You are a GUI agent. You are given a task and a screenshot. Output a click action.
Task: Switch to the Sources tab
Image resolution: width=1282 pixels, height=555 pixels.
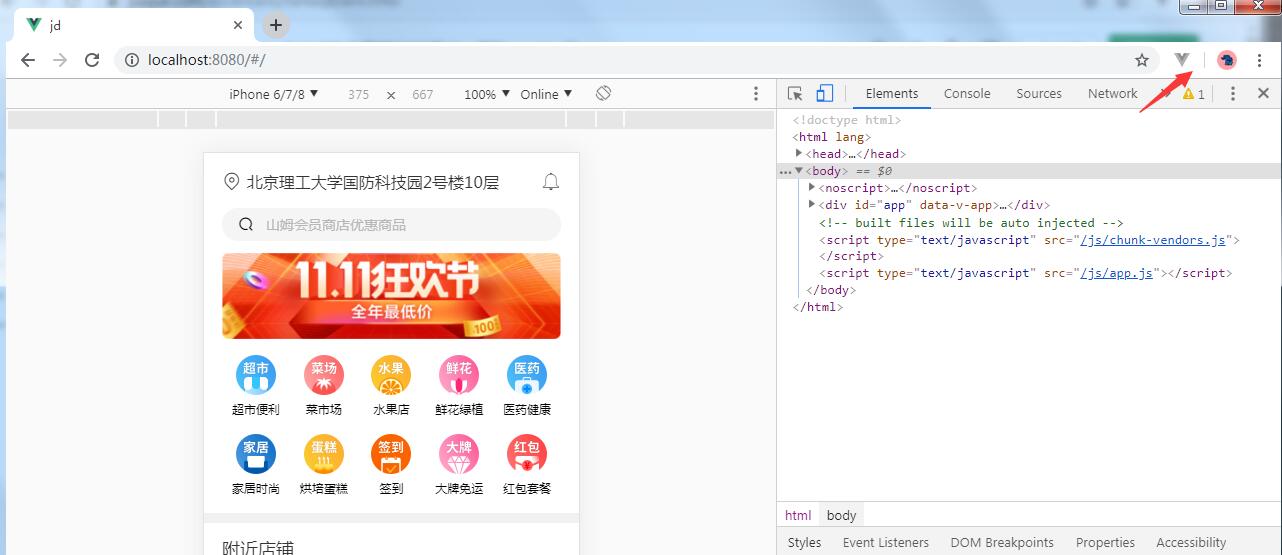tap(1039, 93)
